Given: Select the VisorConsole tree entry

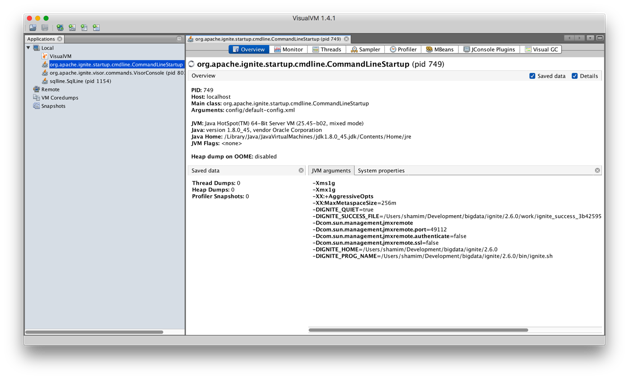Looking at the screenshot, I should (116, 73).
